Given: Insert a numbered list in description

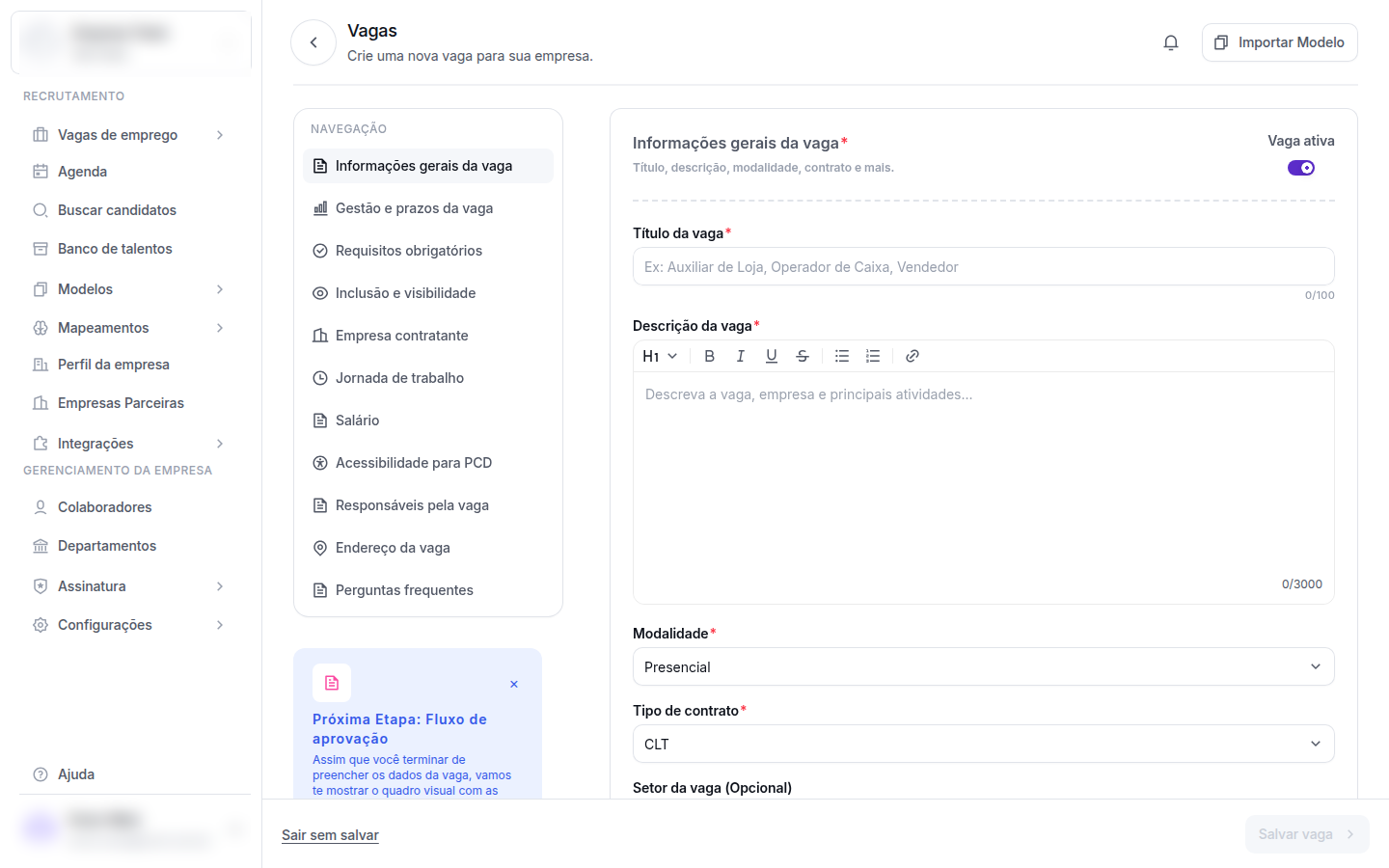Looking at the screenshot, I should click(x=873, y=356).
